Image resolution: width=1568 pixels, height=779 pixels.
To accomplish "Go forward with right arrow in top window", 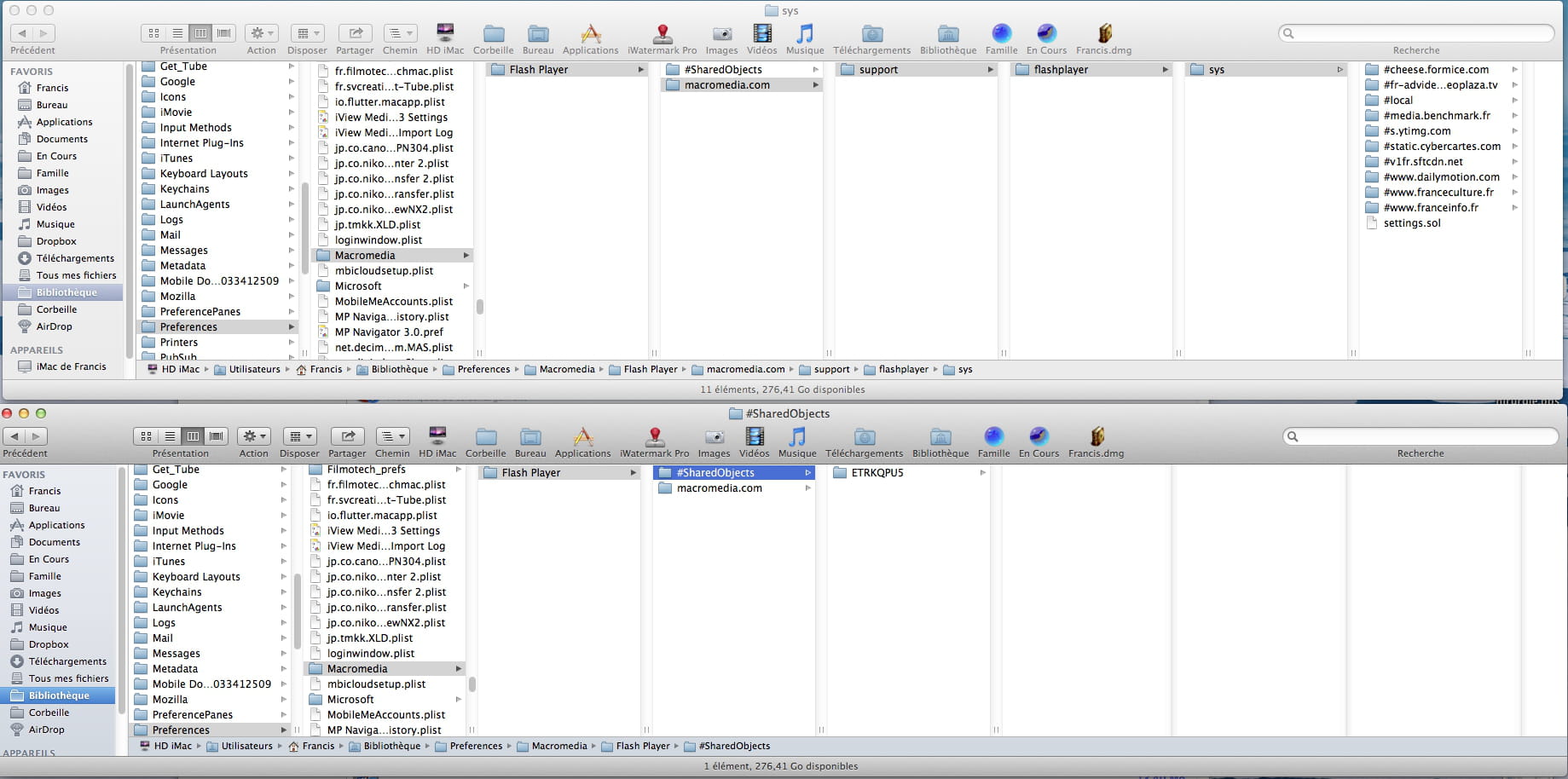I will click(x=44, y=33).
